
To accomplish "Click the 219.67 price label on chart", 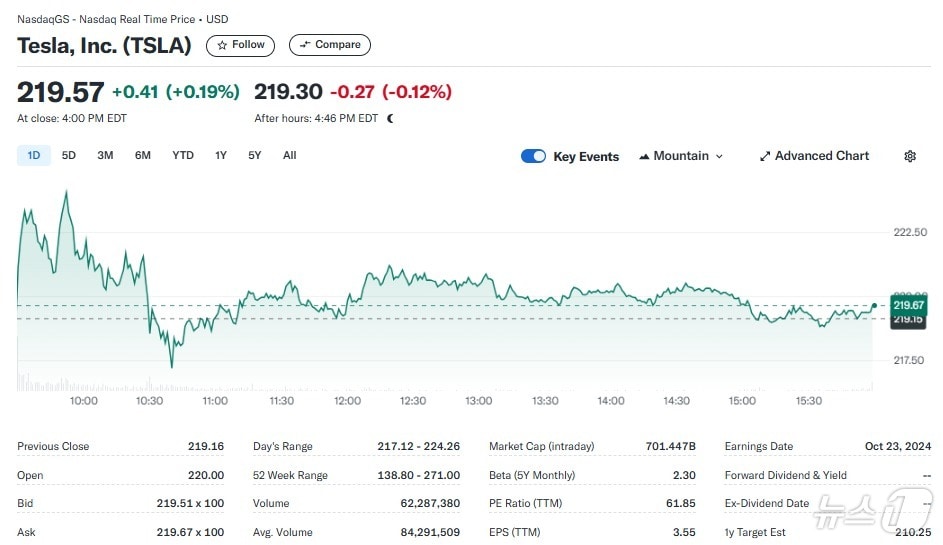I will coord(908,305).
